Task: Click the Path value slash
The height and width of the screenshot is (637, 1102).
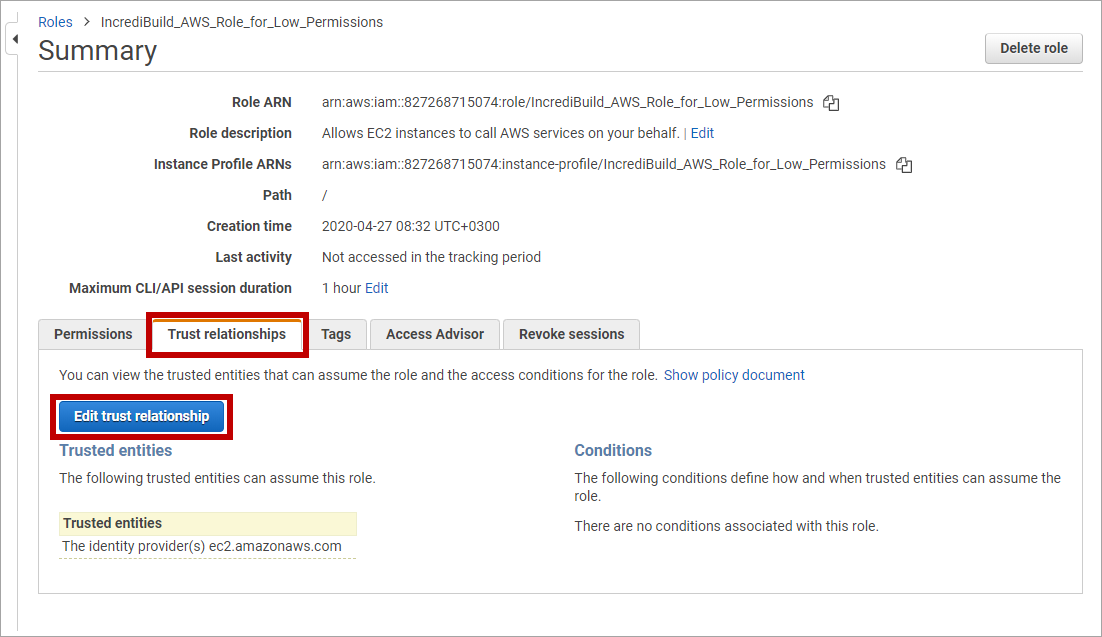Action: tap(324, 195)
